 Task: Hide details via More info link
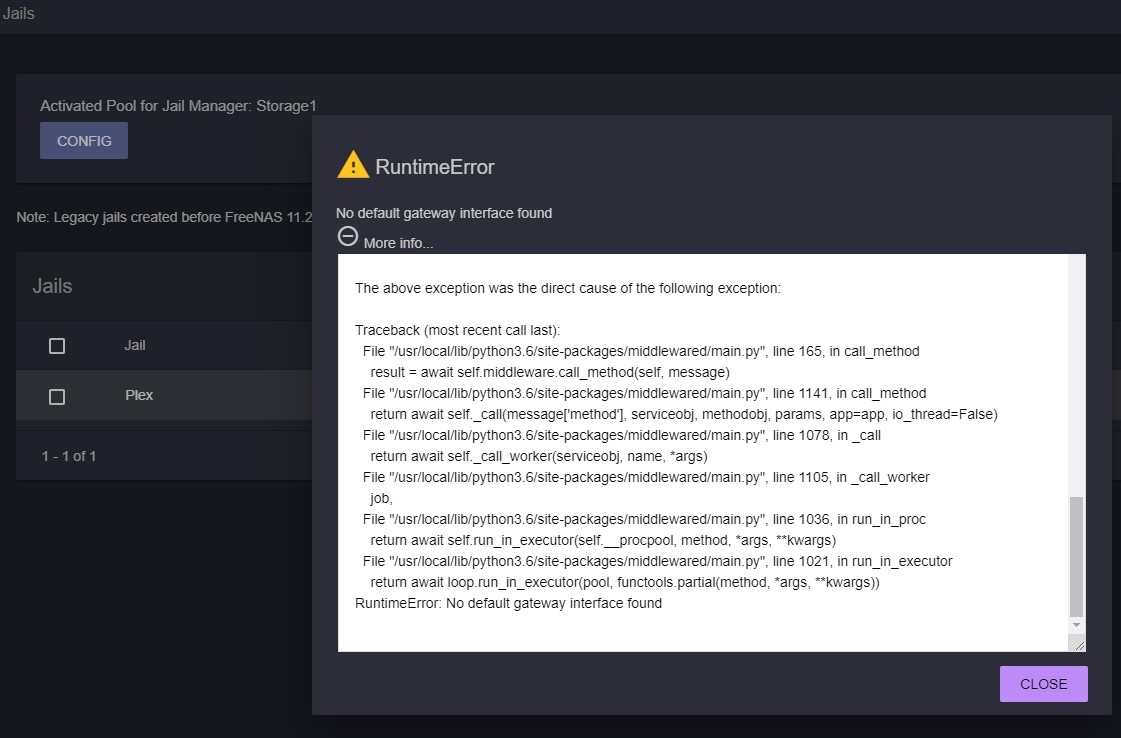(398, 243)
